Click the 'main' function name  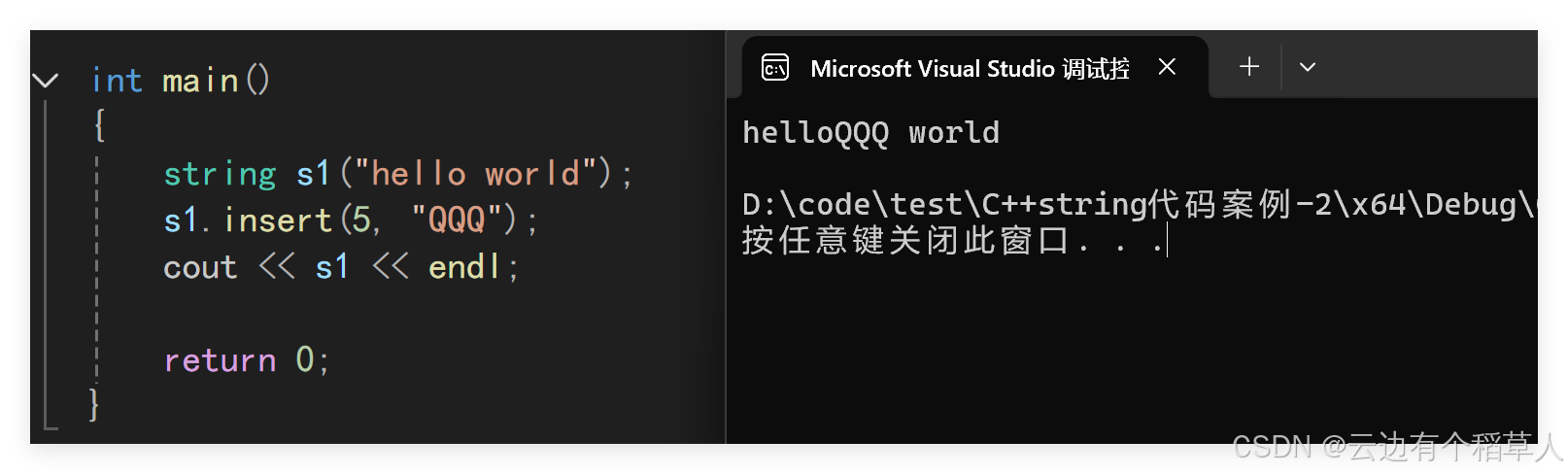(200, 81)
